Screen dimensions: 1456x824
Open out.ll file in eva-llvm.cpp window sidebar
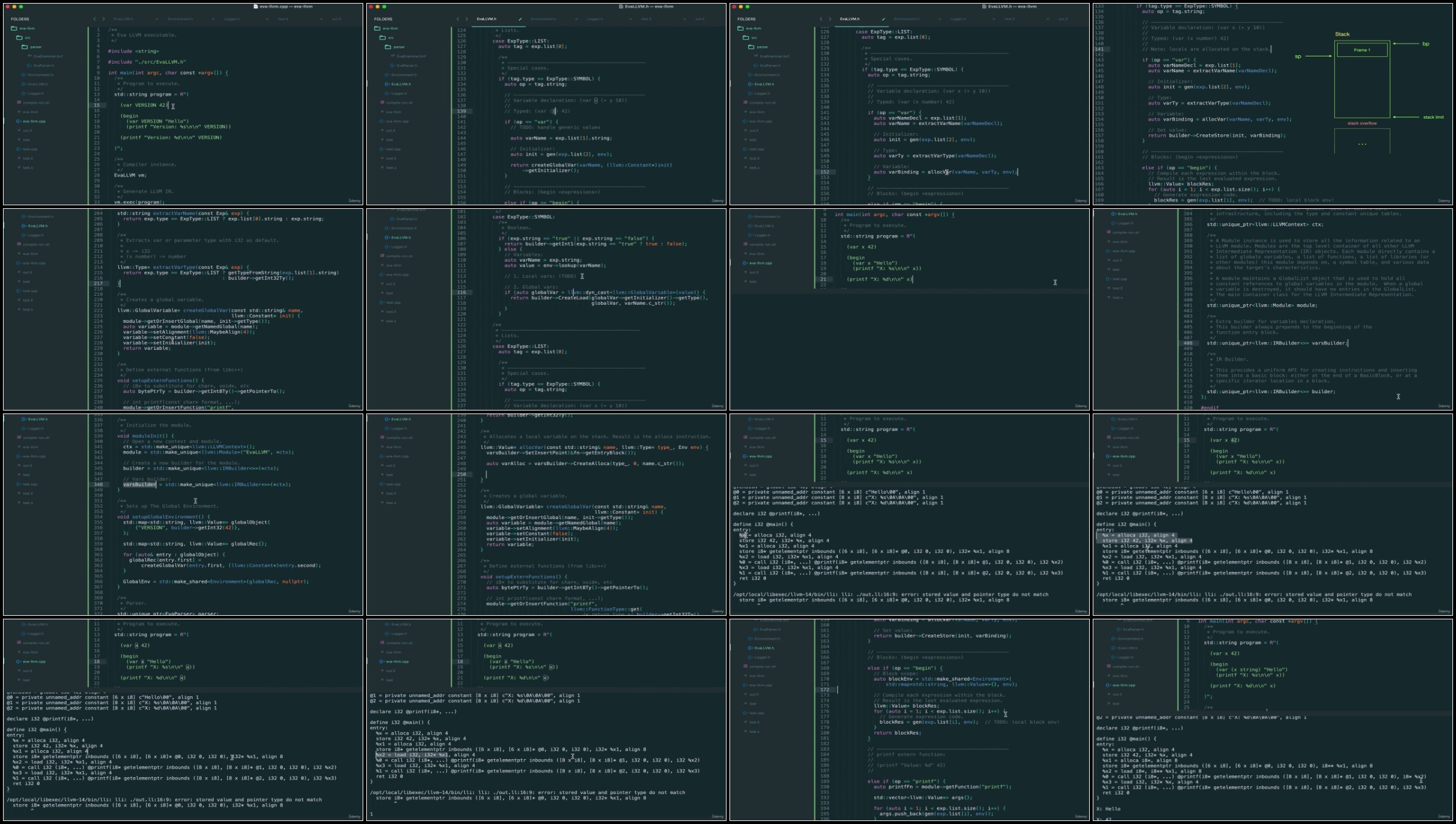(x=28, y=130)
